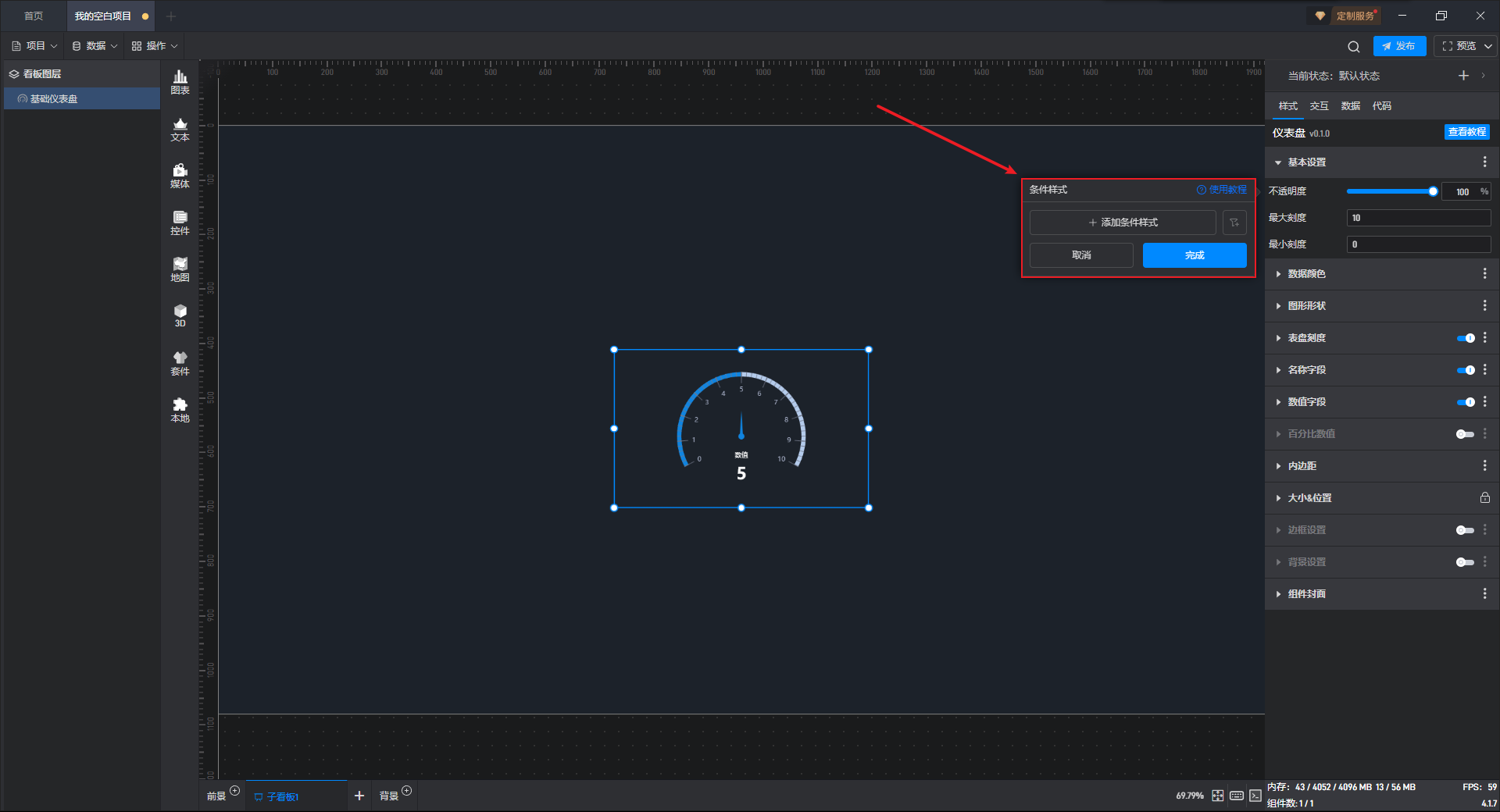Image resolution: width=1500 pixels, height=812 pixels.
Task: Enable the 背景设置 switch
Action: 1466,562
